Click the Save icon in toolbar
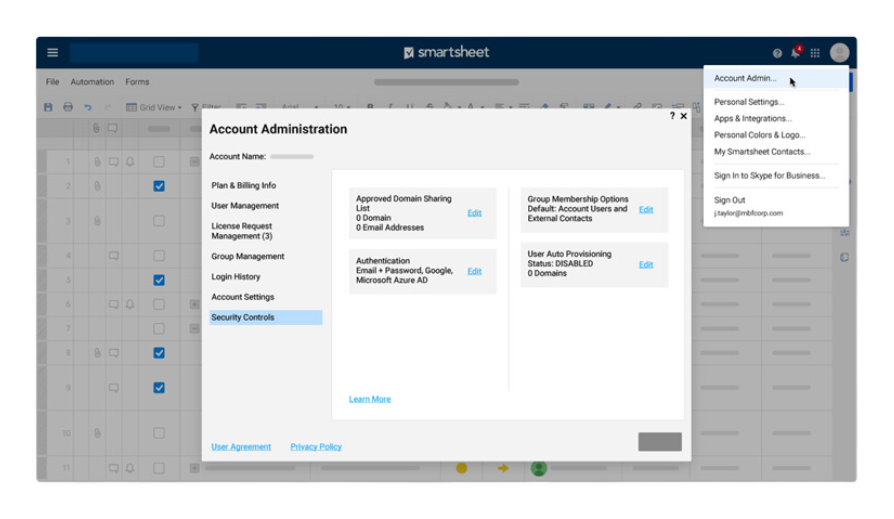894x519 pixels. click(x=48, y=107)
